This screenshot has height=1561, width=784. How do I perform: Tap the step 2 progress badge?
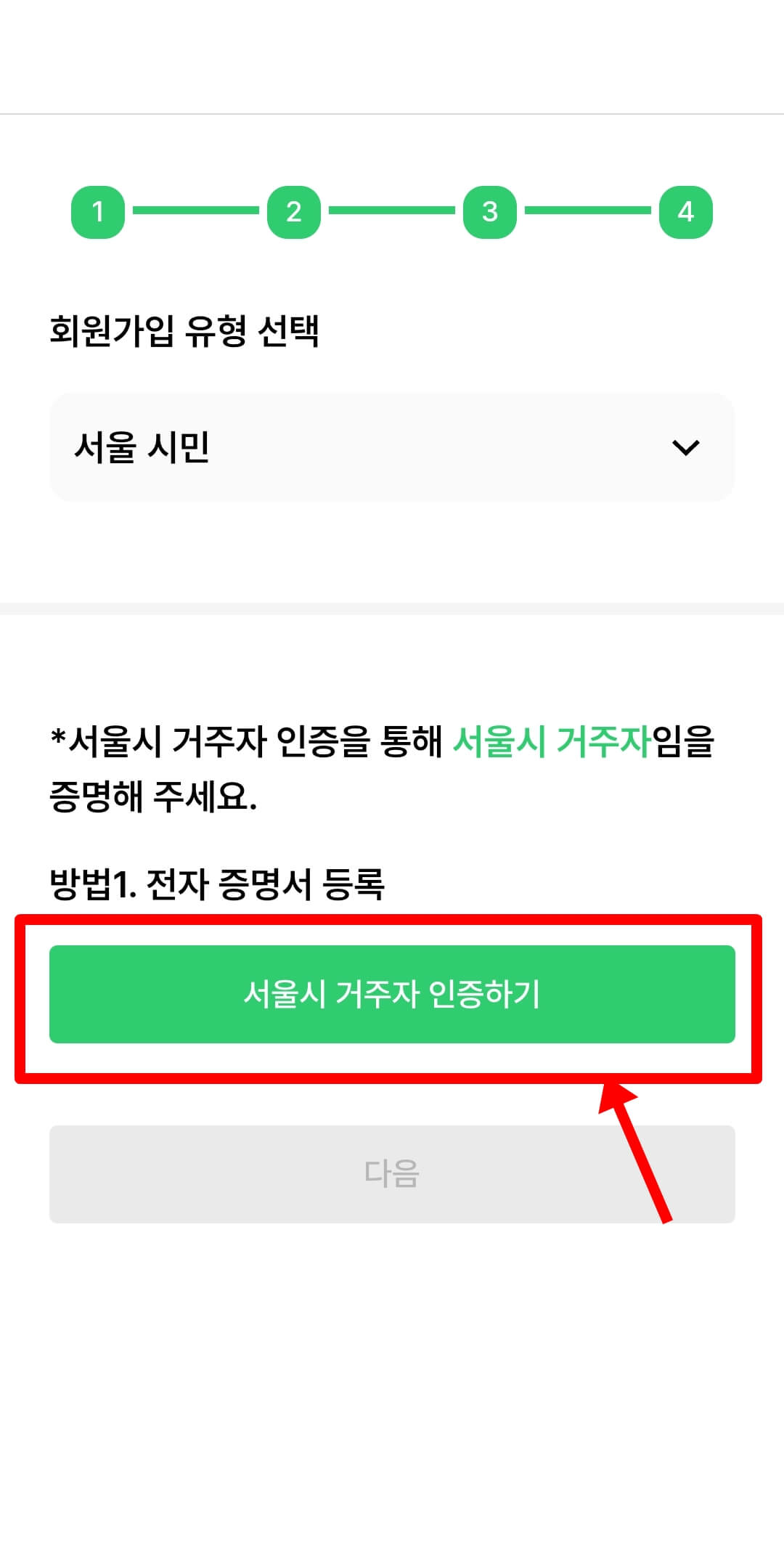pyautogui.click(x=294, y=211)
